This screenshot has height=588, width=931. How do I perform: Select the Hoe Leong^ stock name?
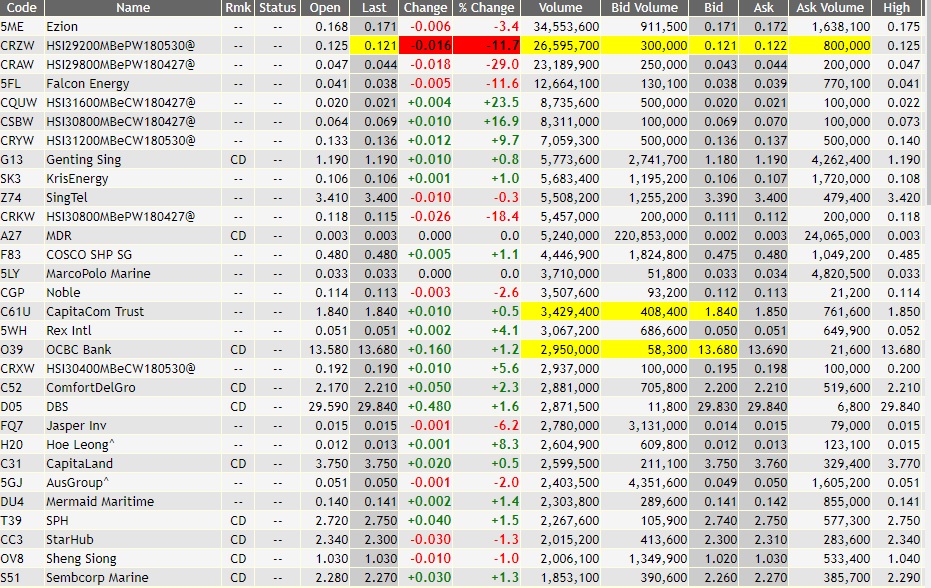click(x=80, y=445)
